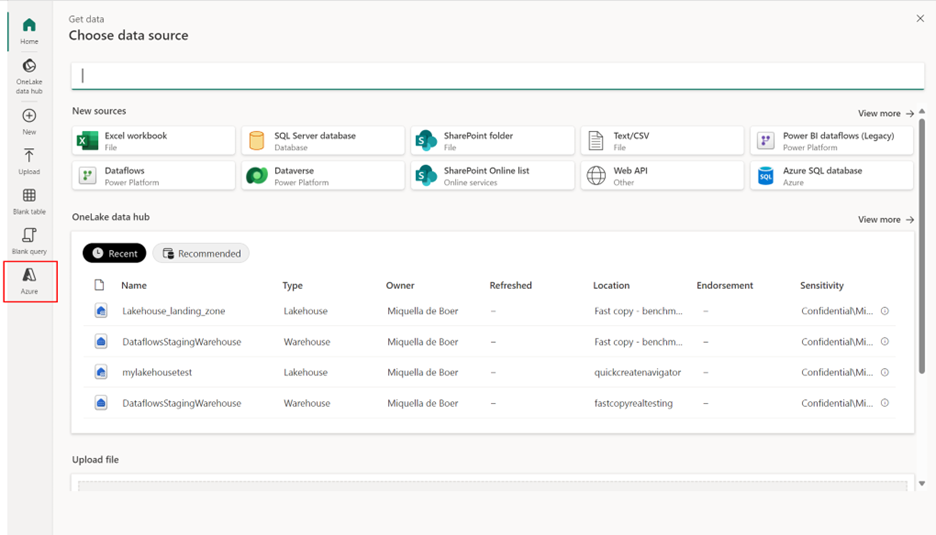Screen dimensions: 936x535
Task: Select the Web API source tile
Action: (x=662, y=176)
